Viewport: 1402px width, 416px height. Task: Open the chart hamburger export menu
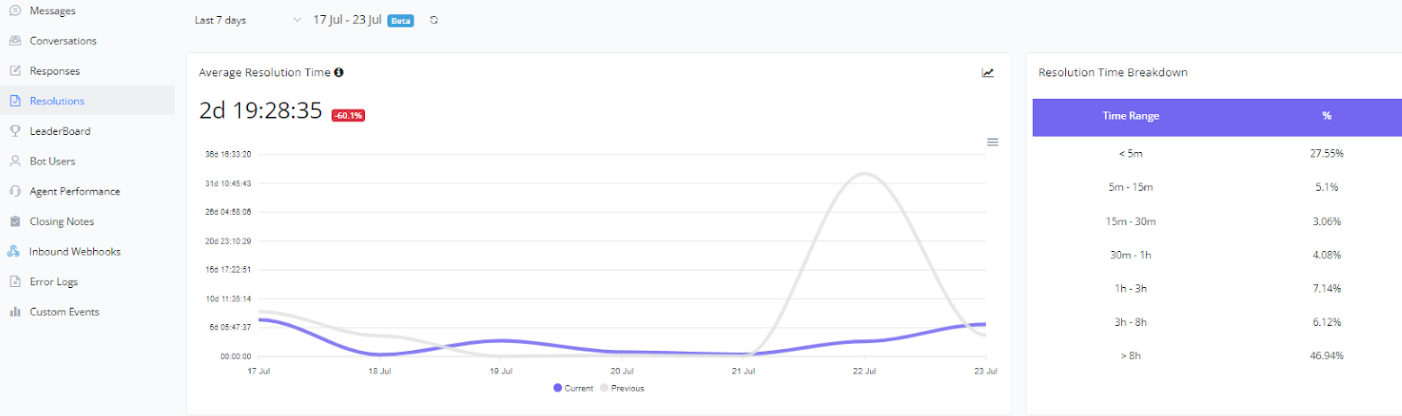point(993,142)
